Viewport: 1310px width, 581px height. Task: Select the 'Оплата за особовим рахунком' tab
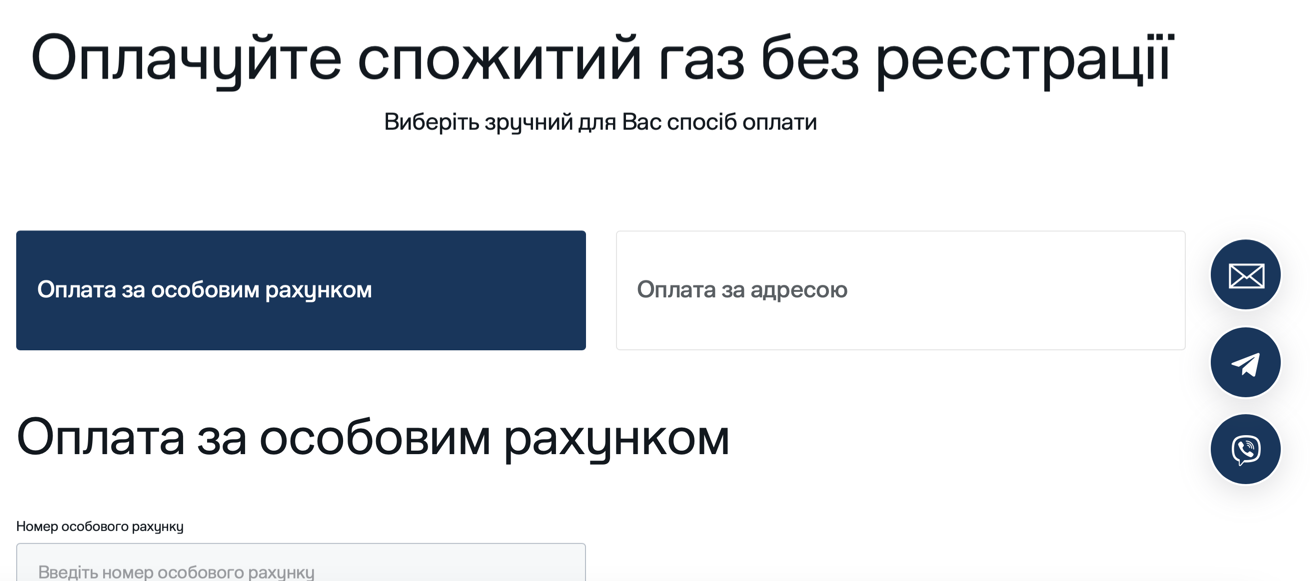[300, 290]
